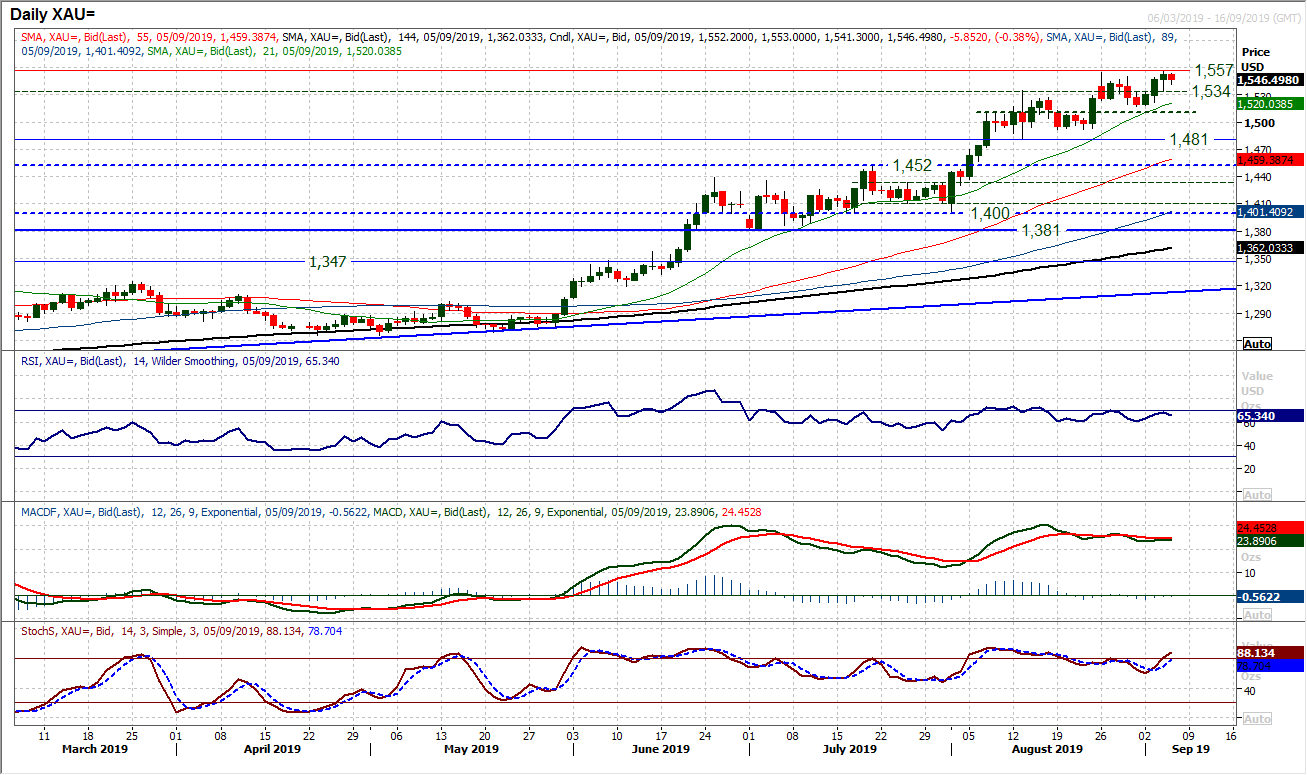This screenshot has height=775, width=1307.
Task: Click the 1,534 level annotation
Action: (x=1211, y=90)
